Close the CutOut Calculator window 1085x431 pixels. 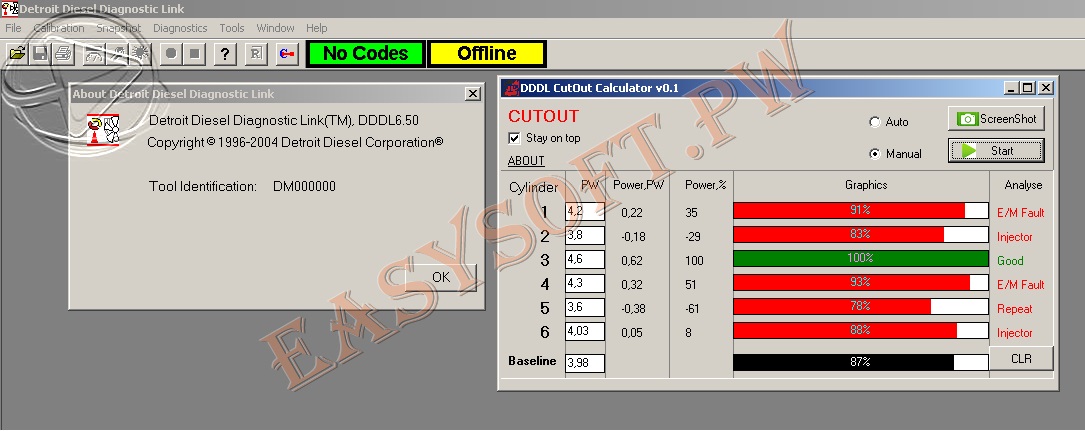tap(1046, 88)
